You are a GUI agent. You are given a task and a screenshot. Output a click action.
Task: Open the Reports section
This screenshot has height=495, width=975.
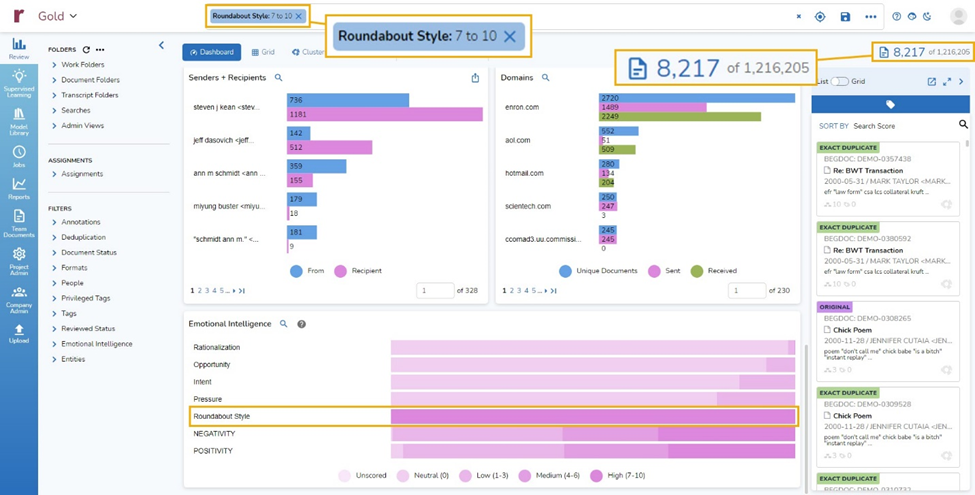(x=19, y=188)
